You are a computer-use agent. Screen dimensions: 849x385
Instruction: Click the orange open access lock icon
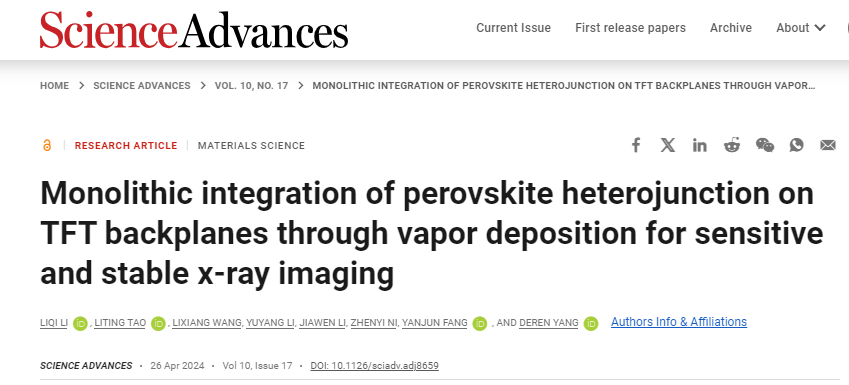(x=47, y=145)
